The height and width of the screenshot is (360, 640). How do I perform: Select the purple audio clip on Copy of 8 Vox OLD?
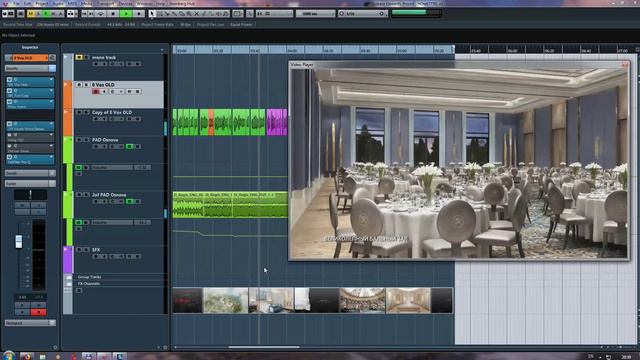277,122
